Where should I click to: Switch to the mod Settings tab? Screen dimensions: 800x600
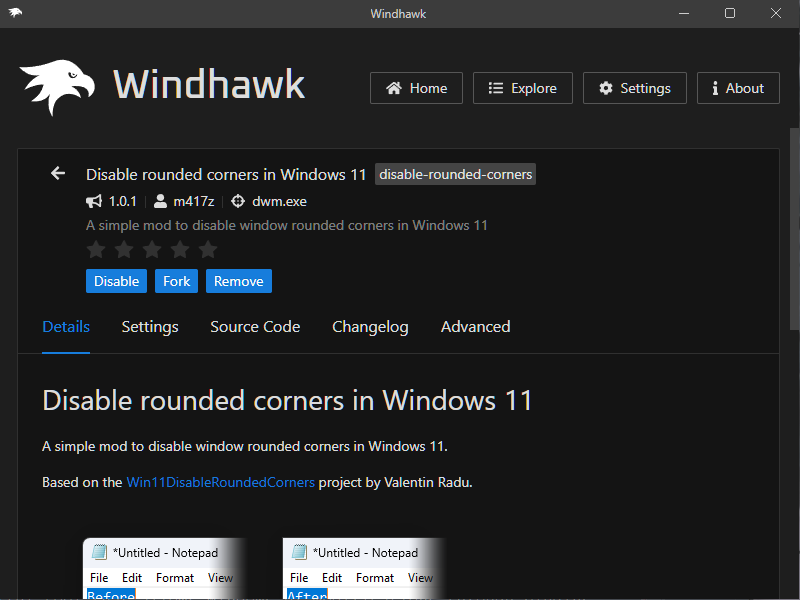point(150,327)
